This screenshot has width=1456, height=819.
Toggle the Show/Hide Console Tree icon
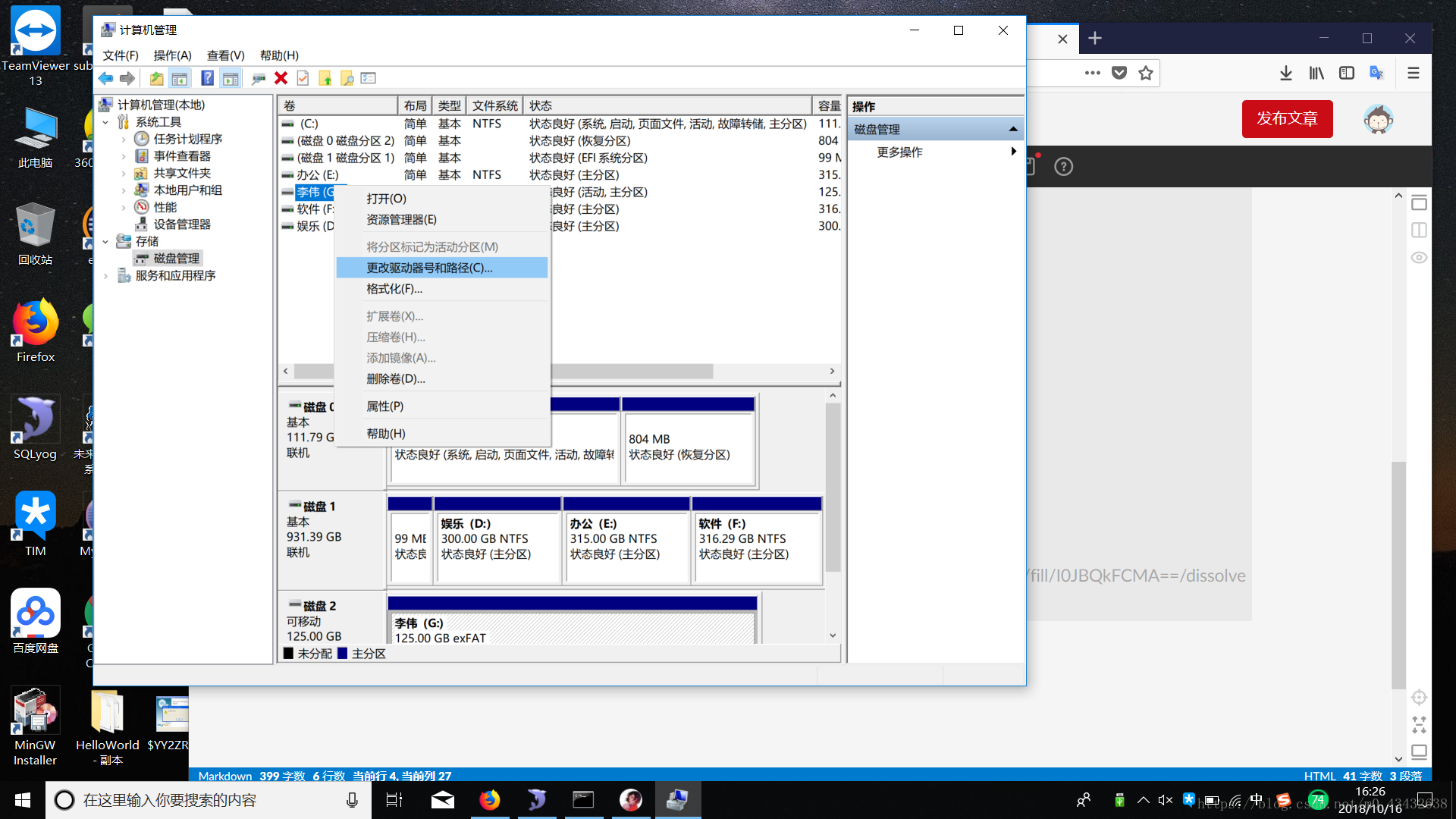pyautogui.click(x=180, y=78)
